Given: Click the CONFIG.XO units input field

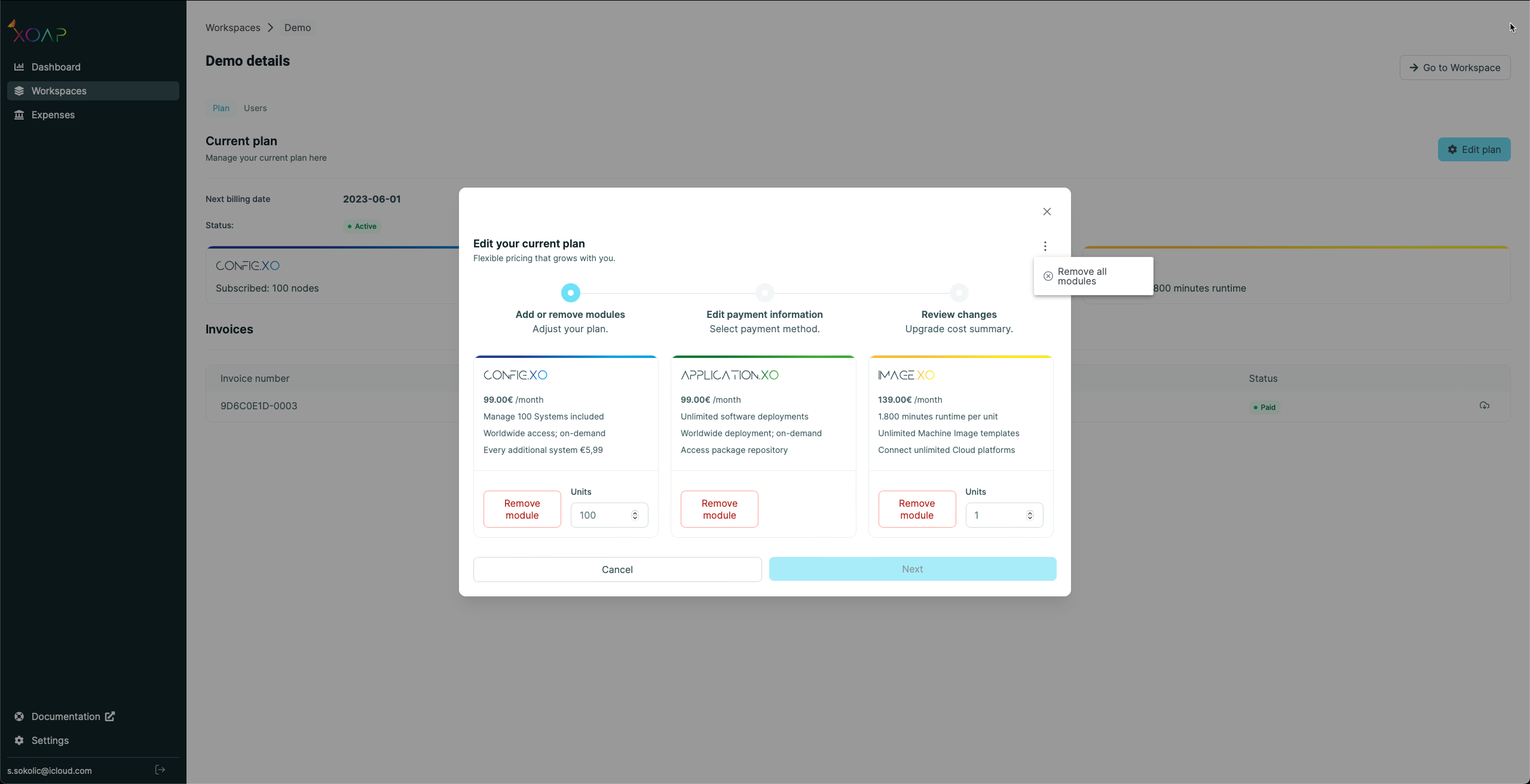Looking at the screenshot, I should pos(610,515).
